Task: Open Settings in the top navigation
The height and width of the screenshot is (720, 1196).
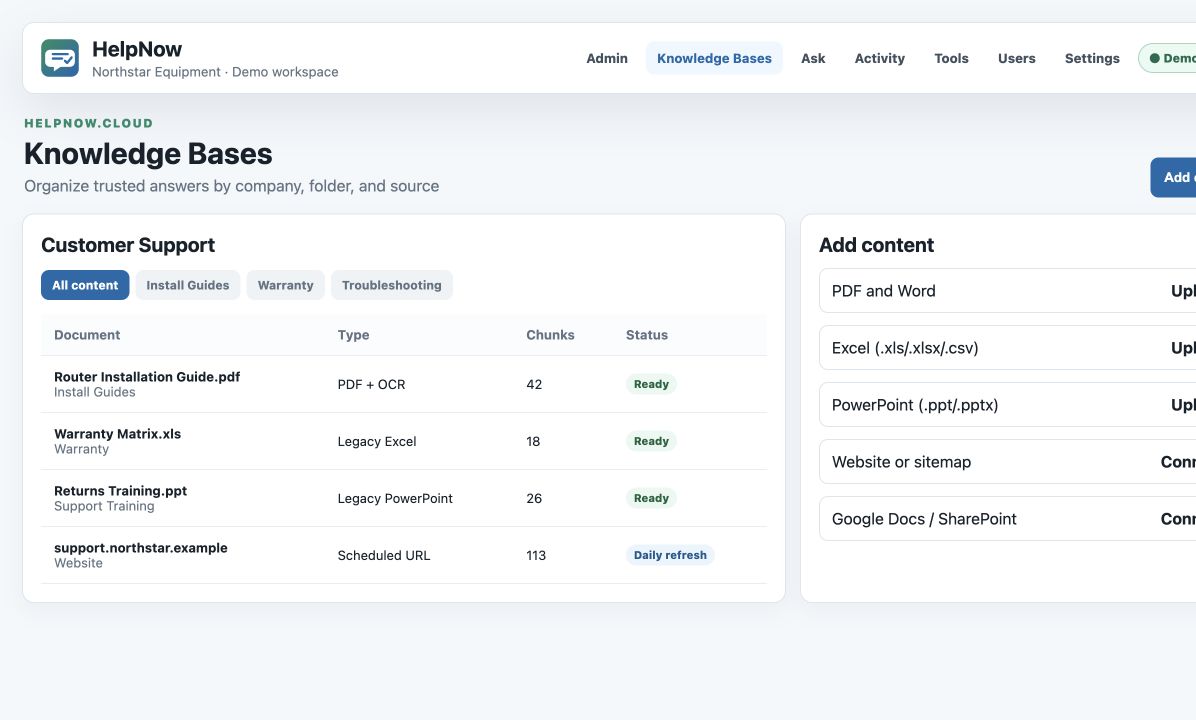Action: pyautogui.click(x=1092, y=58)
